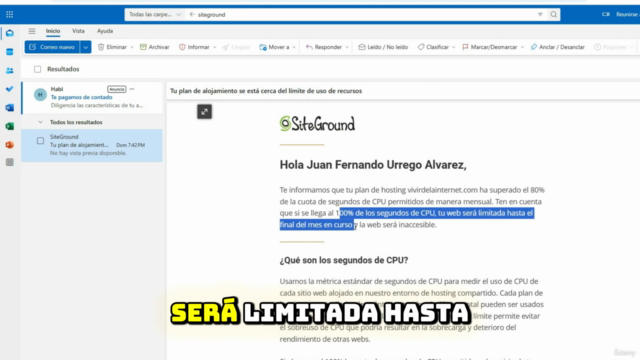The image size is (640, 360).
Task: Toggle the hamburger navigation pane button
Action: [32, 31]
